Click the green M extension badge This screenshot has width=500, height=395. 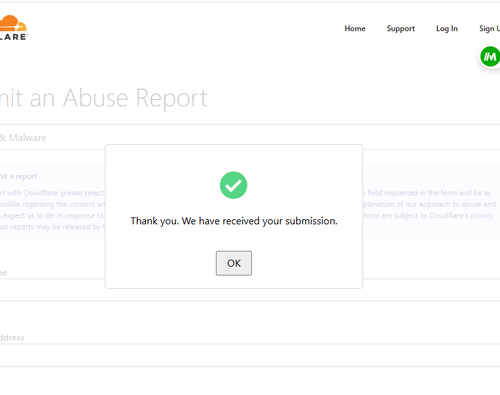(x=490, y=56)
